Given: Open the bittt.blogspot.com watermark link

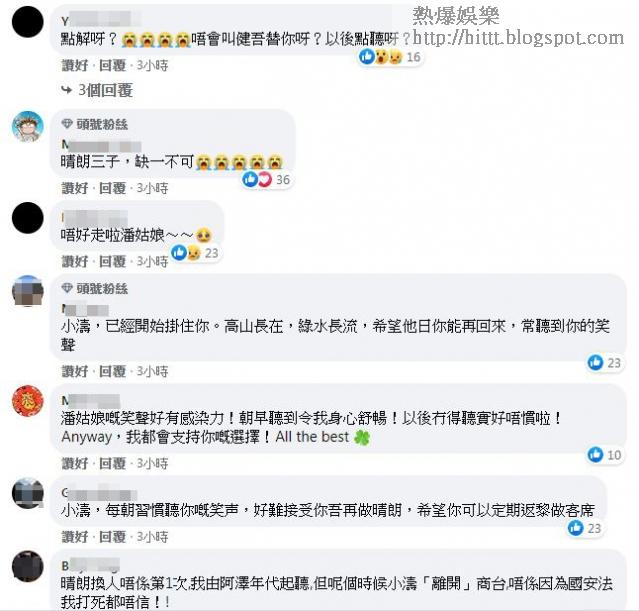Looking at the screenshot, I should coord(518,38).
